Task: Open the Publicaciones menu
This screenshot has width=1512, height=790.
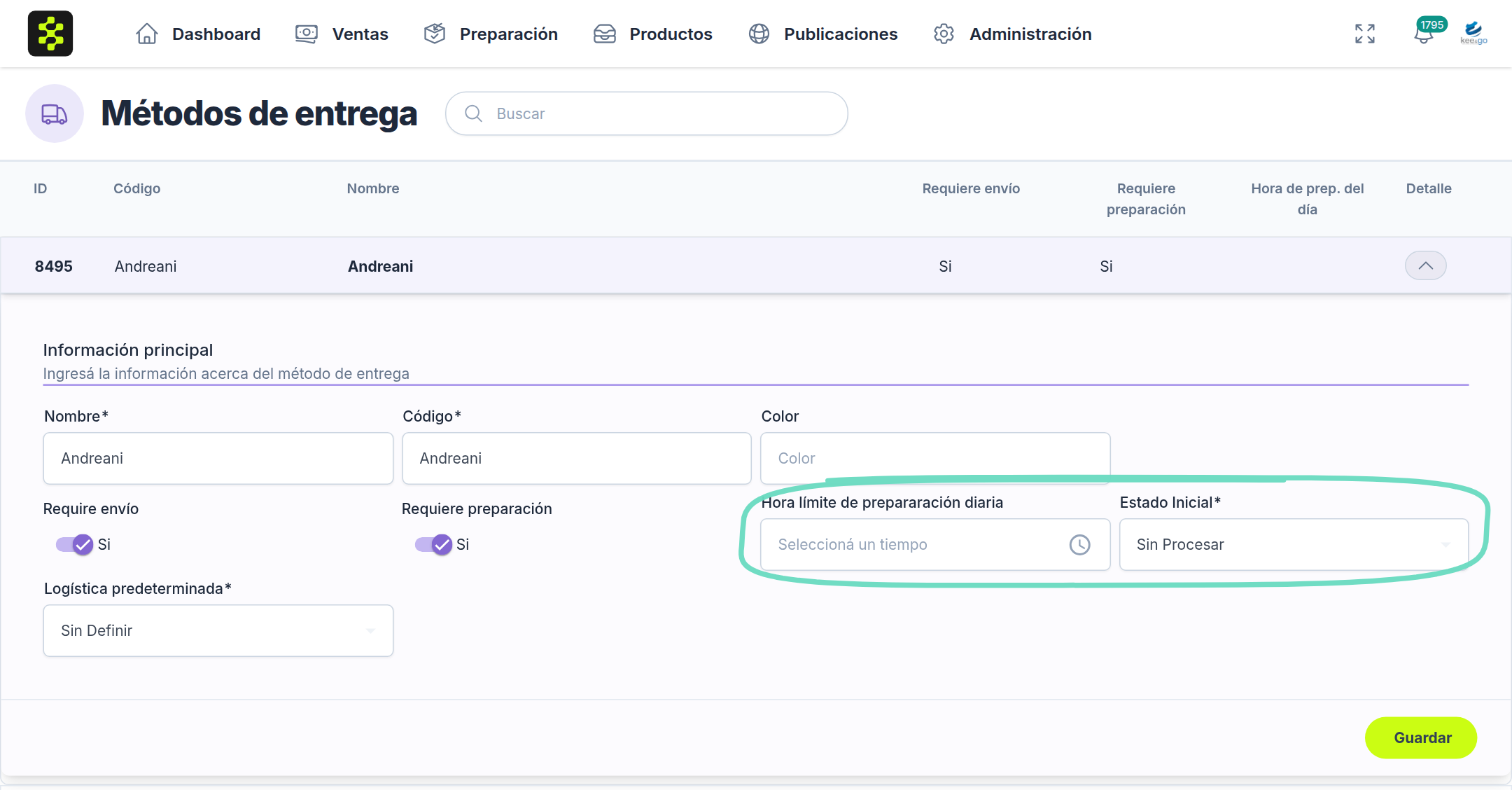Action: (823, 34)
